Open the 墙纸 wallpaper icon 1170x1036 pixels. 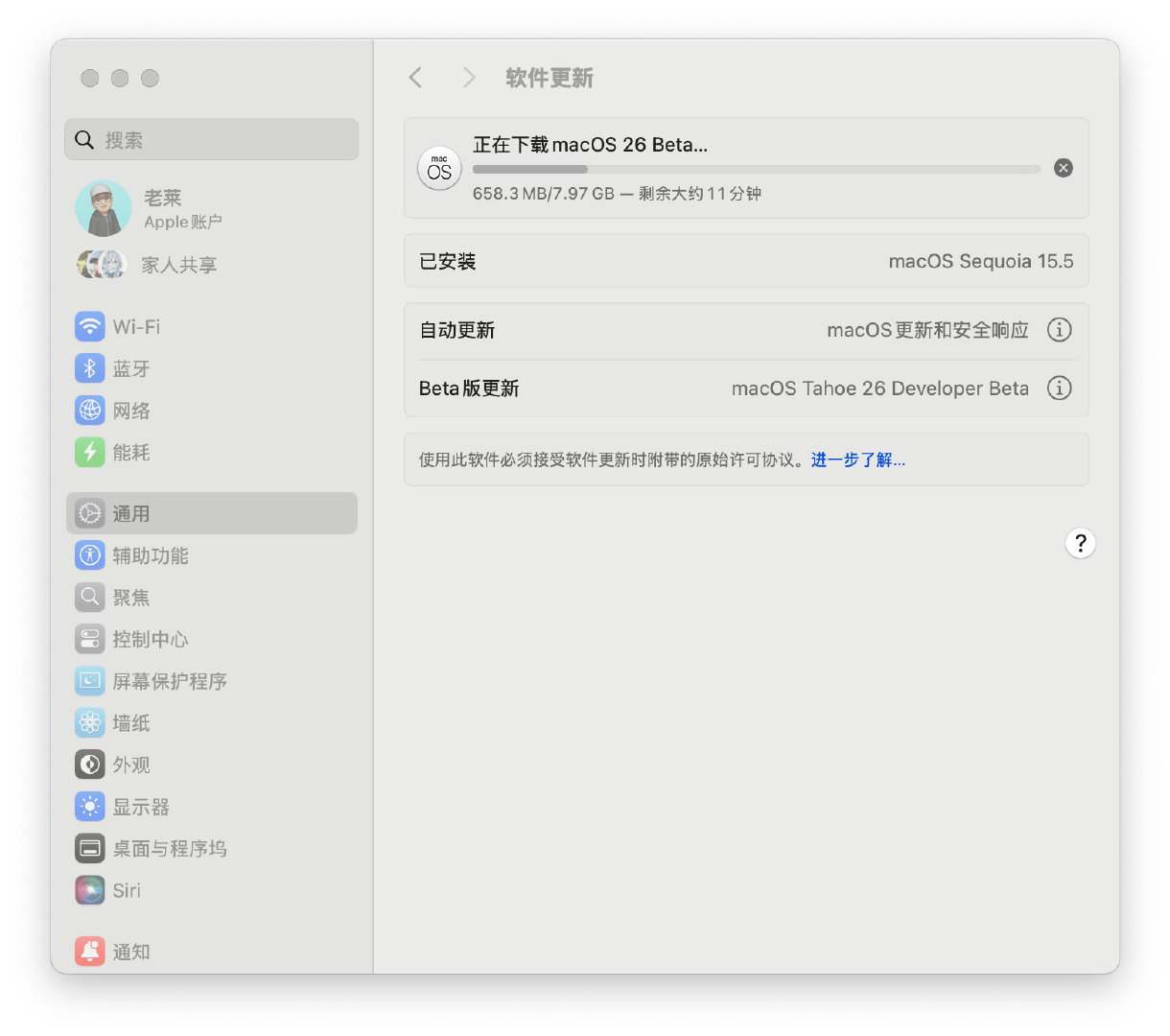(x=90, y=722)
